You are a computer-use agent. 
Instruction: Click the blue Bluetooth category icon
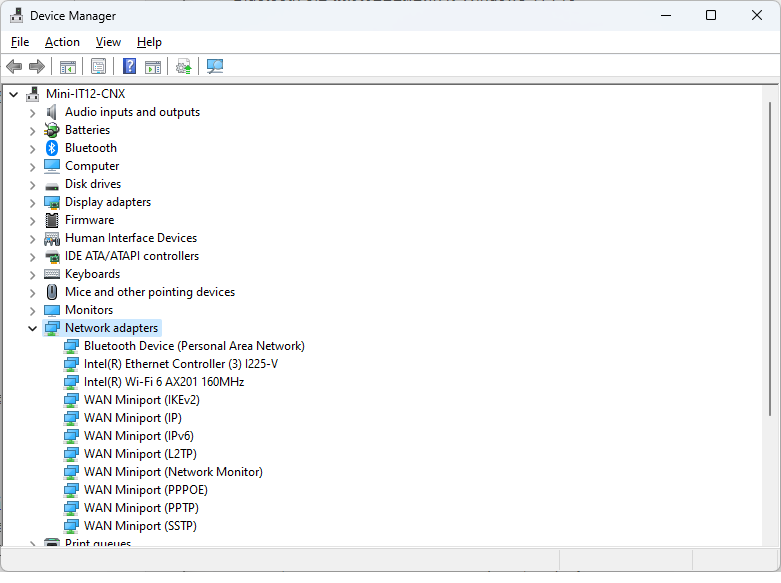52,148
